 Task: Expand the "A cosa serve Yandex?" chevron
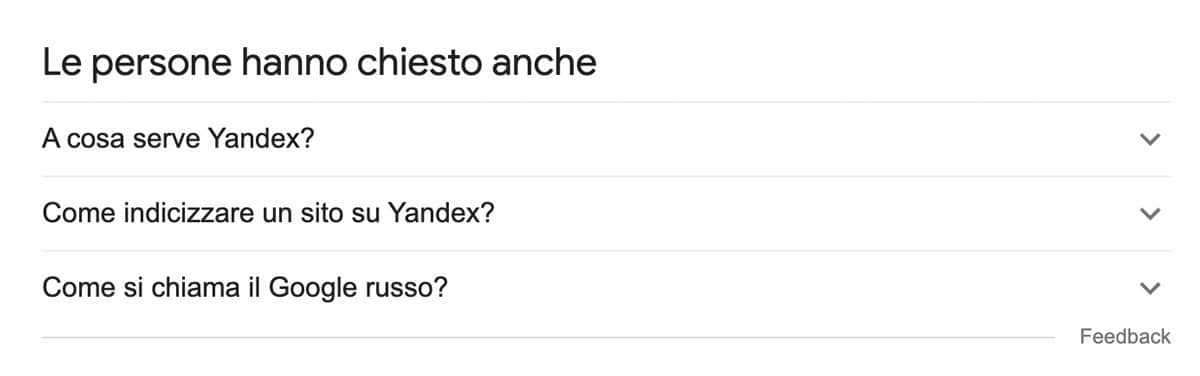[x=1150, y=139]
